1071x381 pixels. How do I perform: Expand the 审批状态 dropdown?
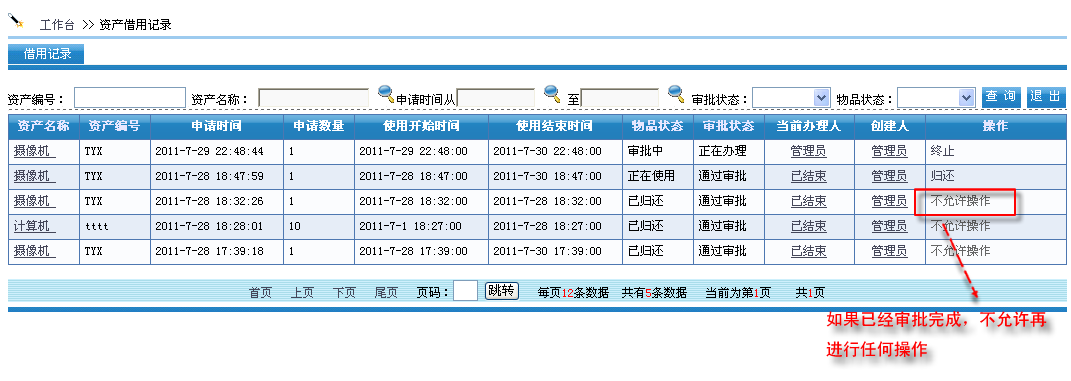pyautogui.click(x=791, y=98)
